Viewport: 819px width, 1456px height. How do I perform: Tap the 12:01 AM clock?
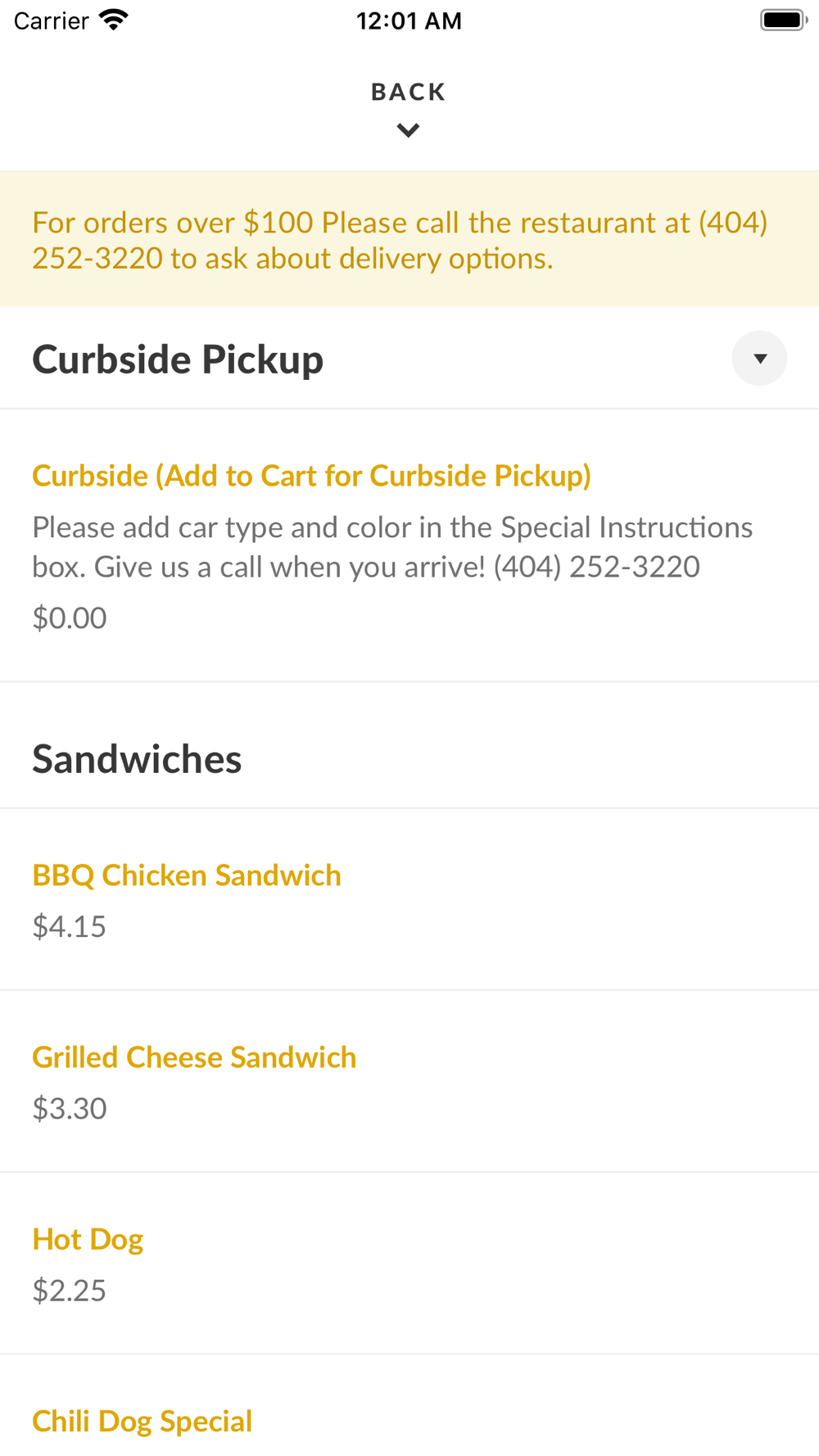409,20
